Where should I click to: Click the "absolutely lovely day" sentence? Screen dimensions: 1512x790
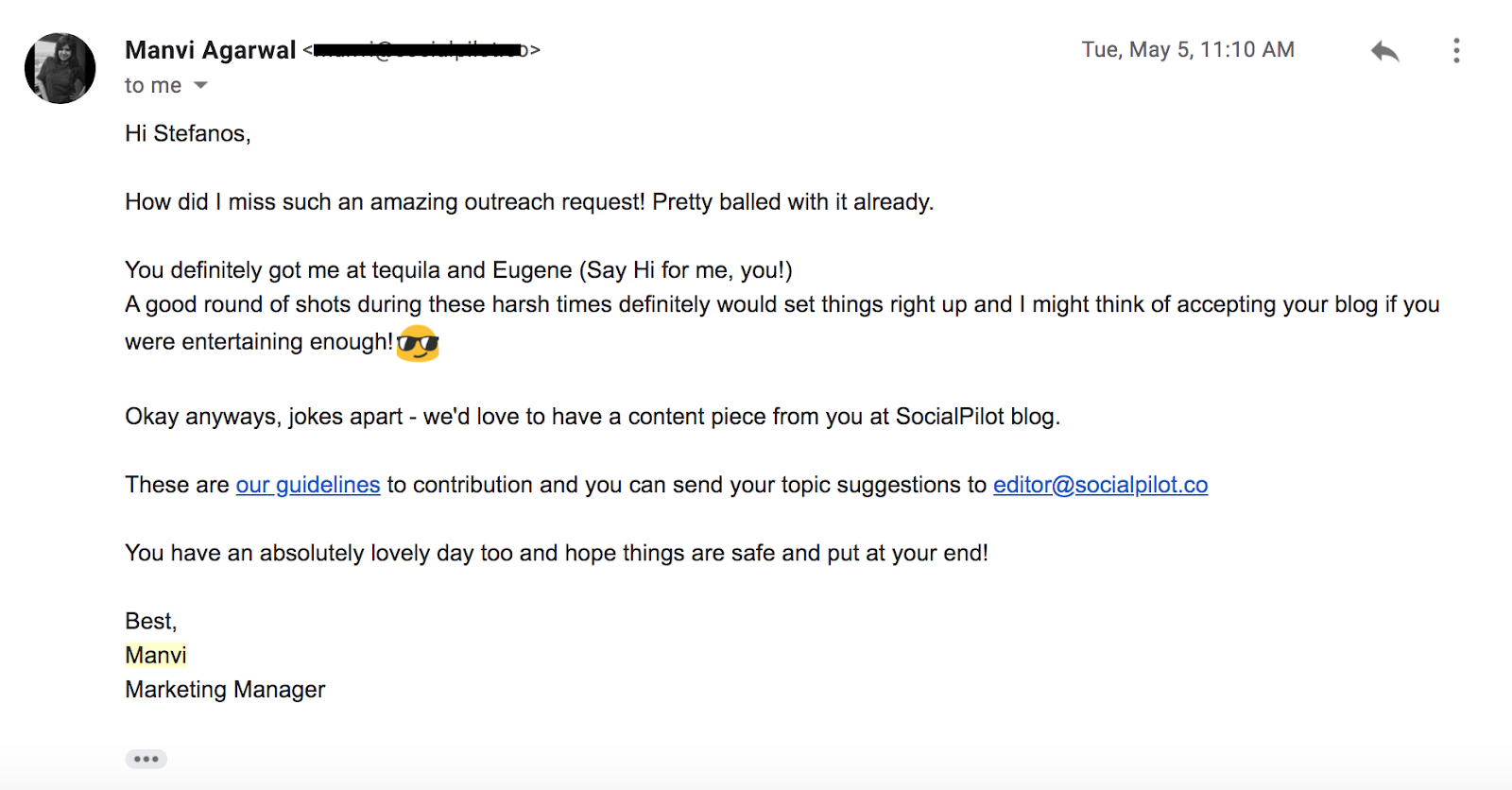tap(557, 553)
